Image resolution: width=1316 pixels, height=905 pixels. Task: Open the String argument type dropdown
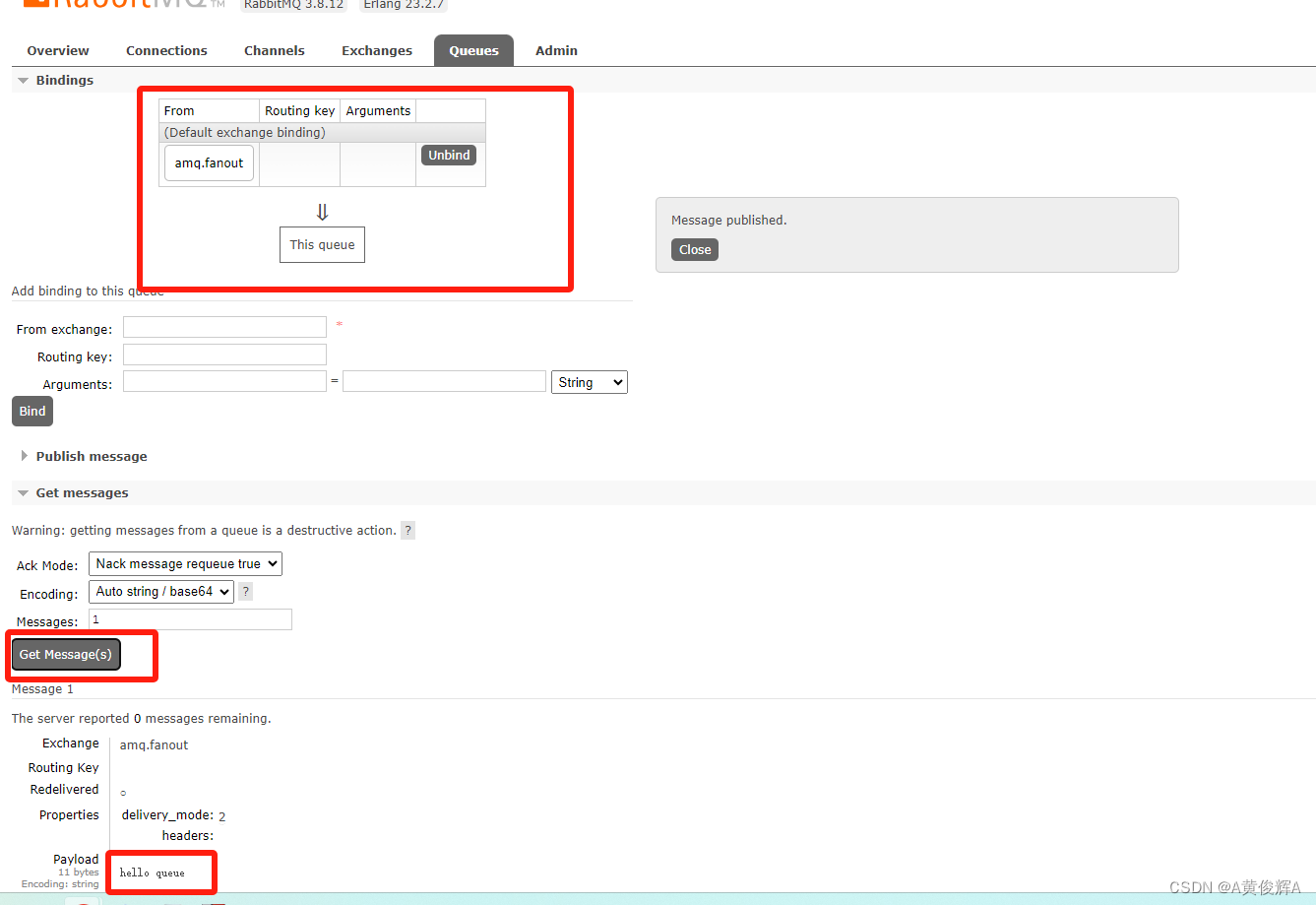(590, 382)
